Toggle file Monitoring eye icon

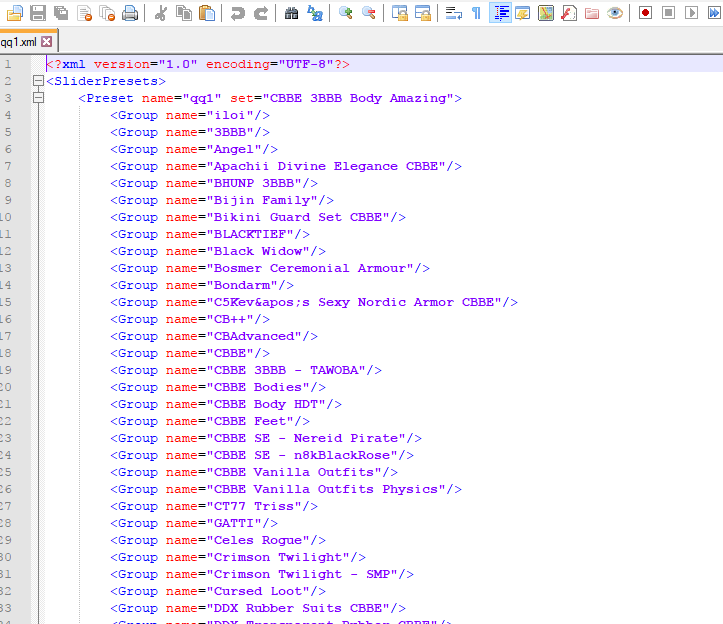coord(615,13)
